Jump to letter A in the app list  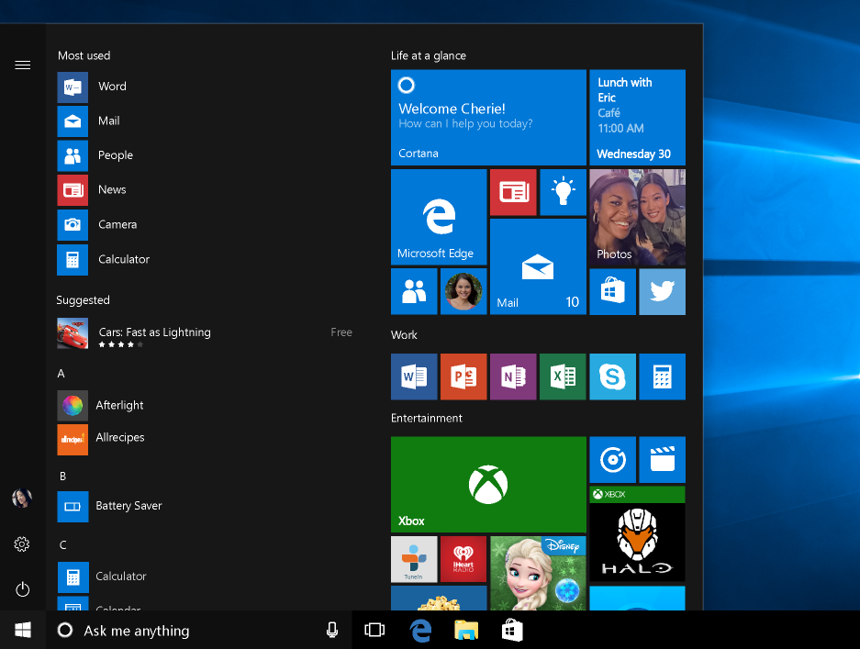(61, 374)
